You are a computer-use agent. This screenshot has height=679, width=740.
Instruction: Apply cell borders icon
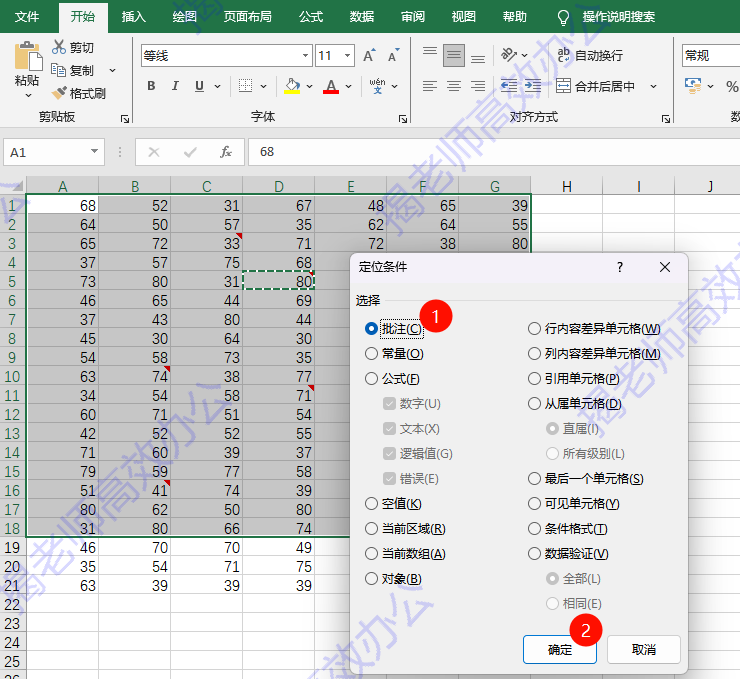pyautogui.click(x=245, y=86)
